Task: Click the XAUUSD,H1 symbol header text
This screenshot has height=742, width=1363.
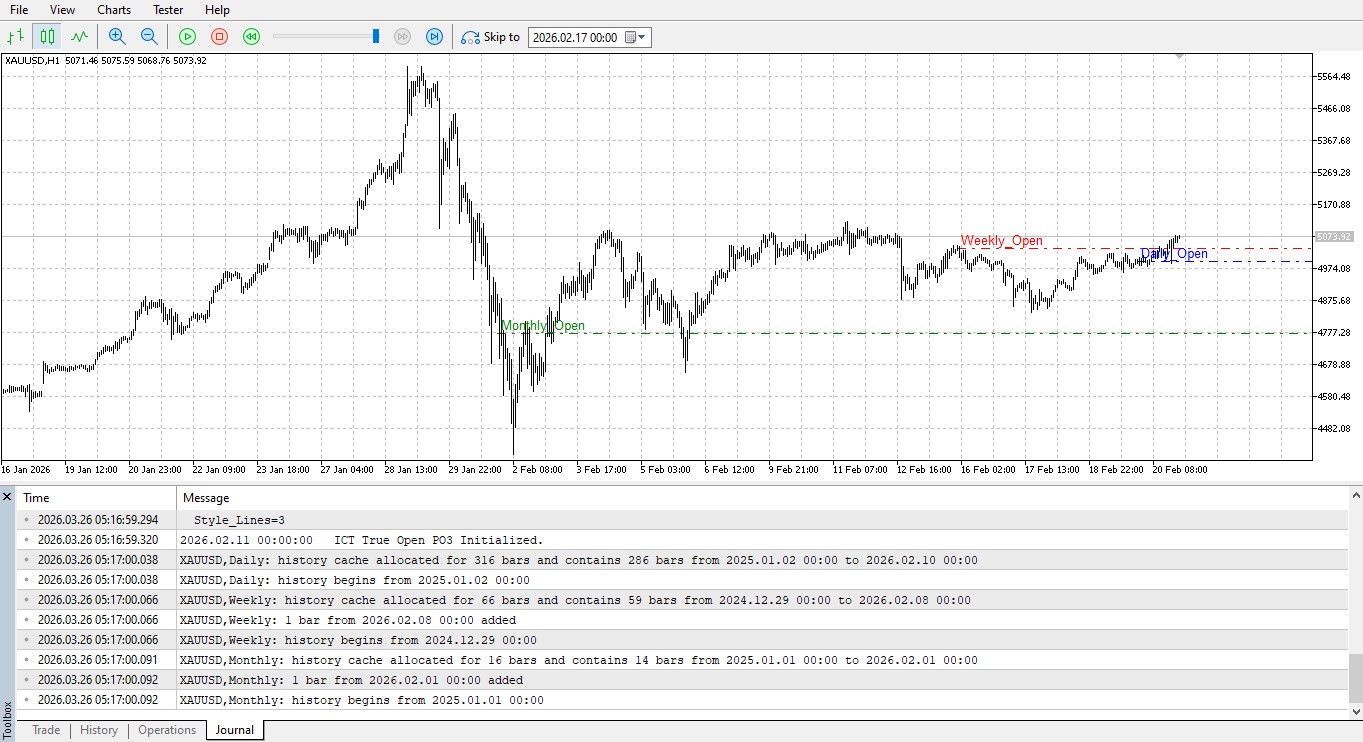Action: click(33, 60)
